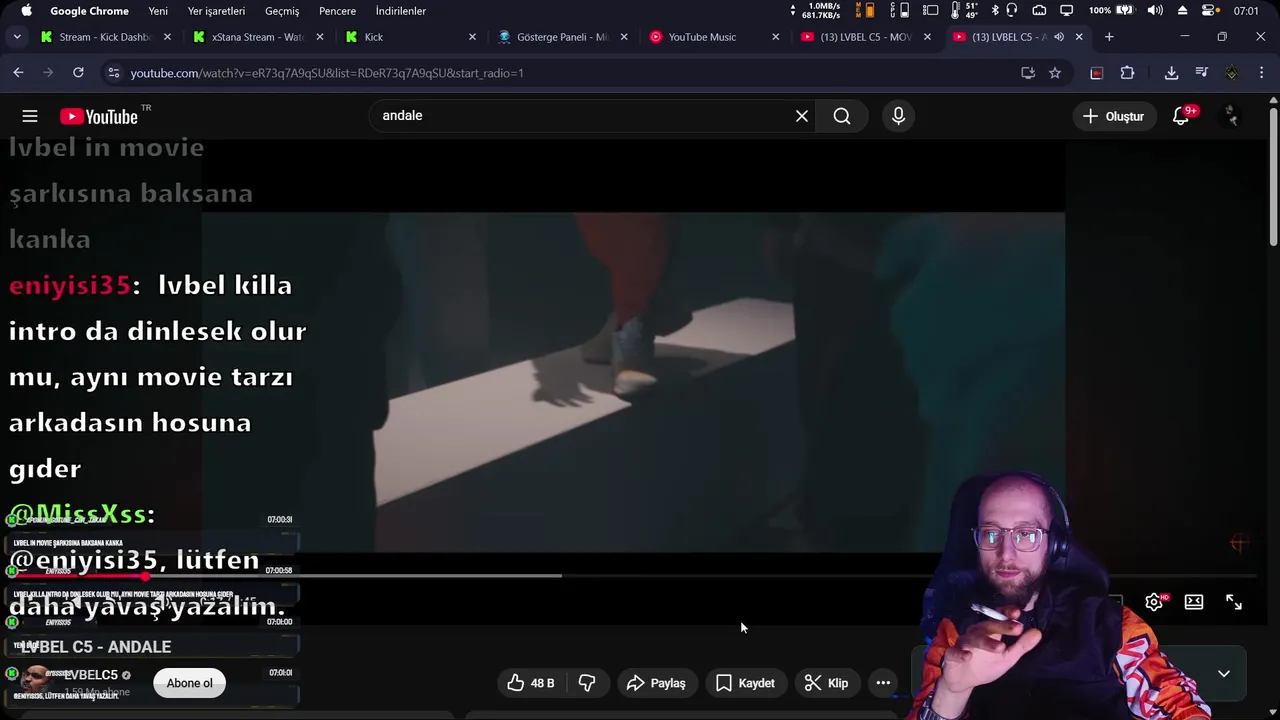Open the Chrome three-dot menu
This screenshot has height=720, width=1280.
[1262, 73]
